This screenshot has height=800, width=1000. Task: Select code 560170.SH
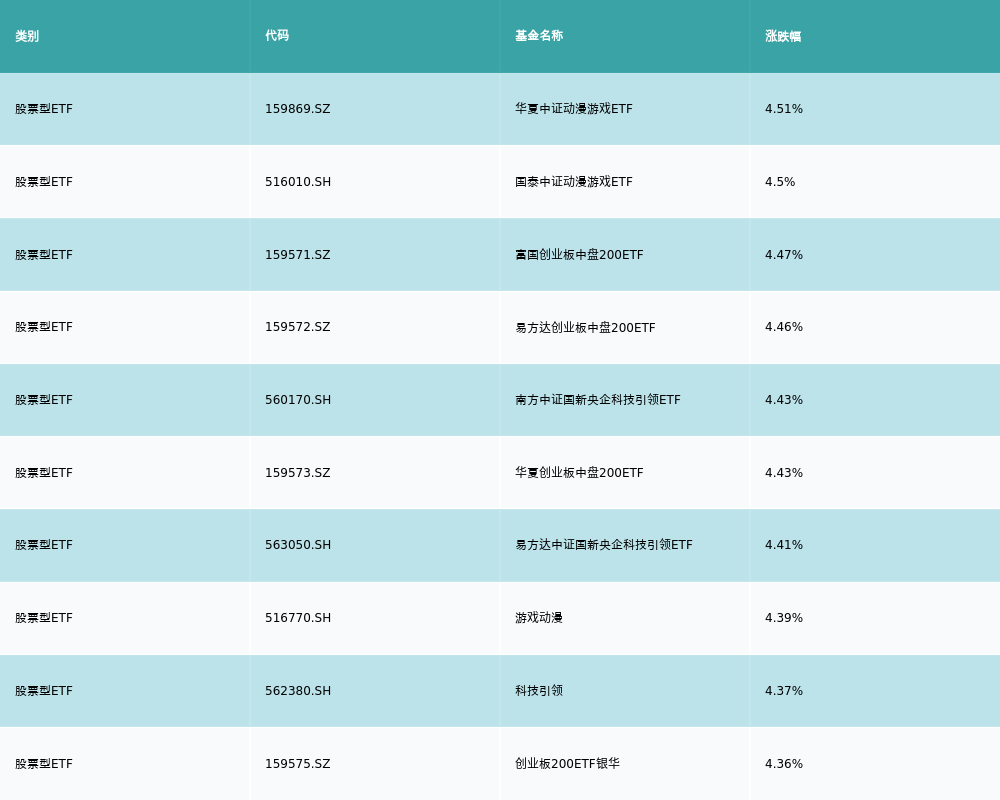pyautogui.click(x=298, y=400)
